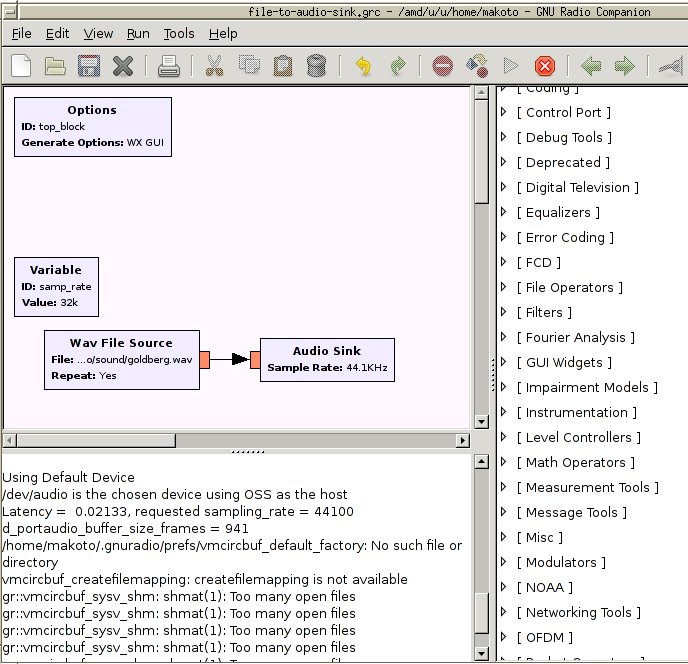The width and height of the screenshot is (688, 664).
Task: Expand the Control Port category
Action: click(x=504, y=112)
